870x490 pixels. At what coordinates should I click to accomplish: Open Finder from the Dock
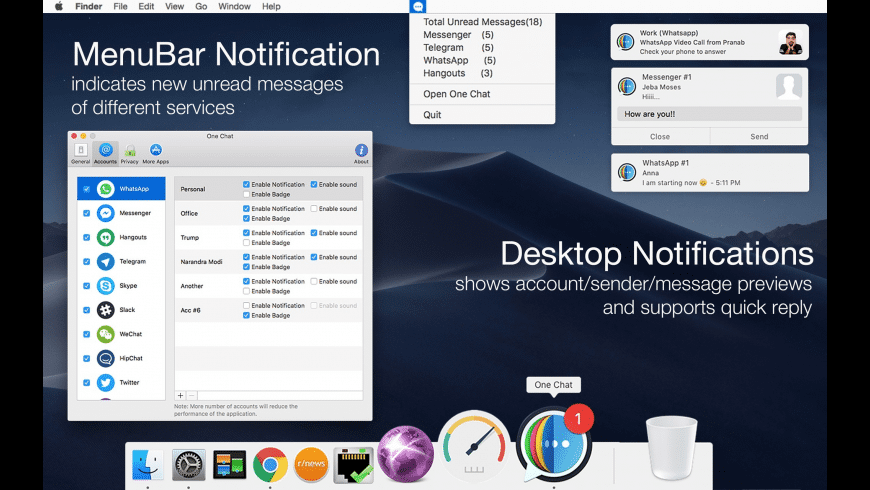click(x=148, y=464)
